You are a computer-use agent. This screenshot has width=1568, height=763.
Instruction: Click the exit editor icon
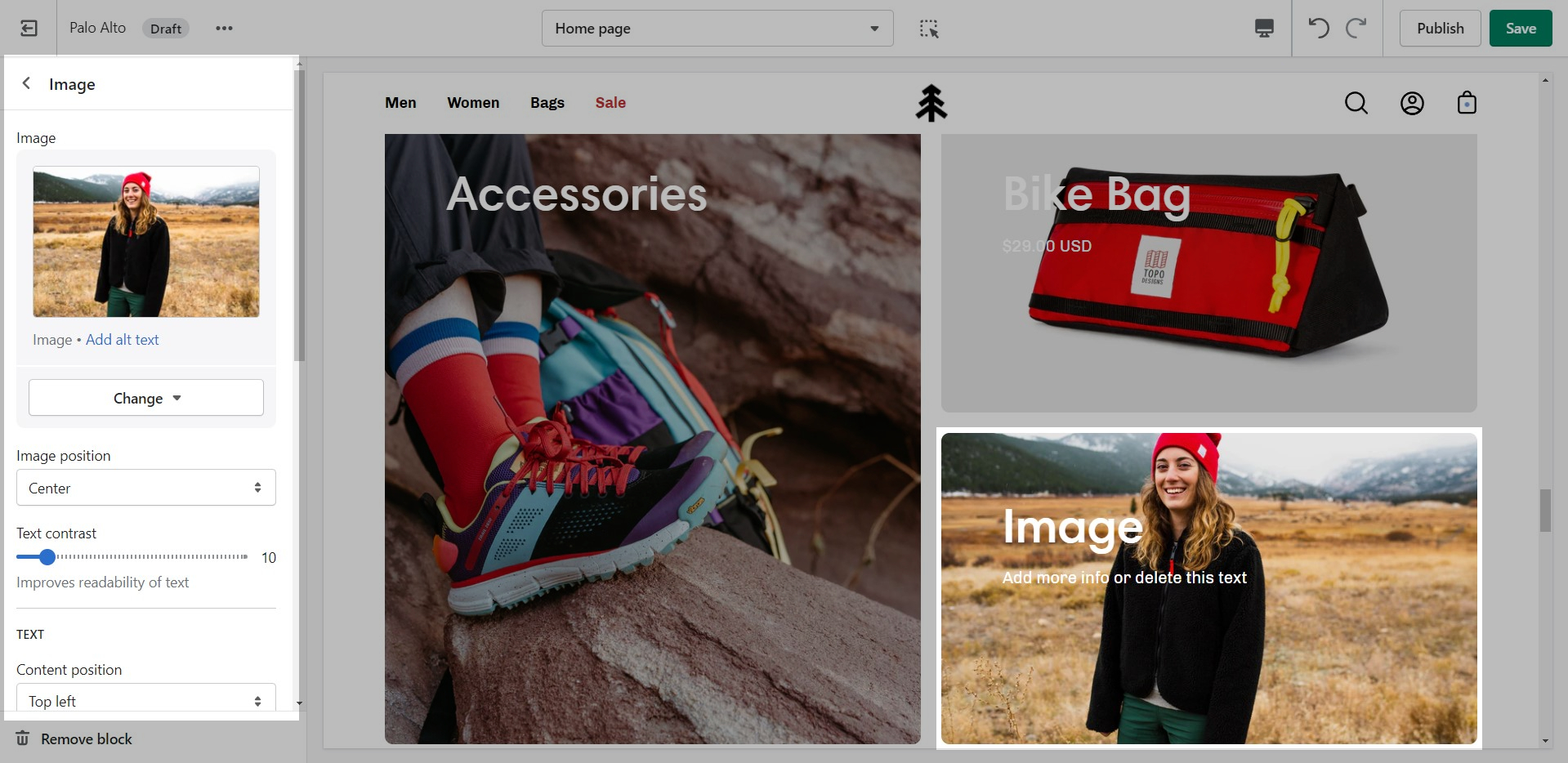point(29,29)
